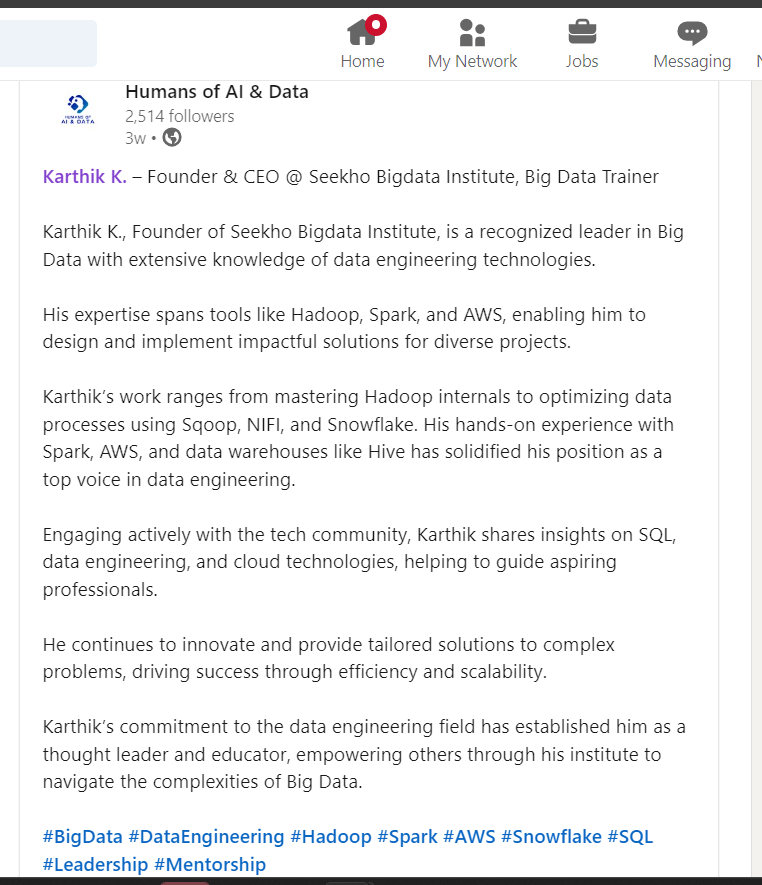Image resolution: width=762 pixels, height=885 pixels.
Task: Open Karthik K. profile link
Action: (x=85, y=177)
